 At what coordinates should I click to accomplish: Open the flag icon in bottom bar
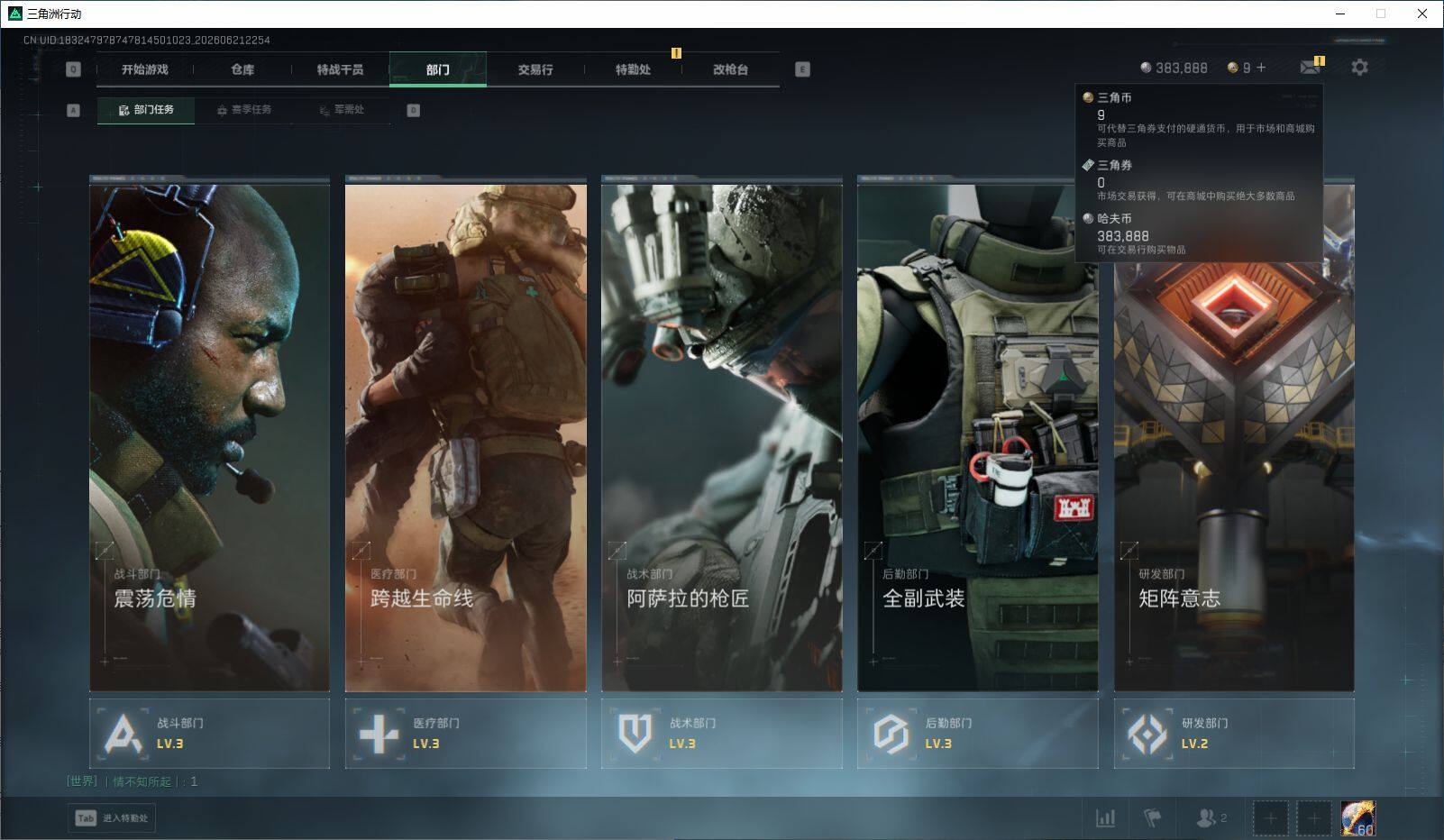pos(1153,817)
